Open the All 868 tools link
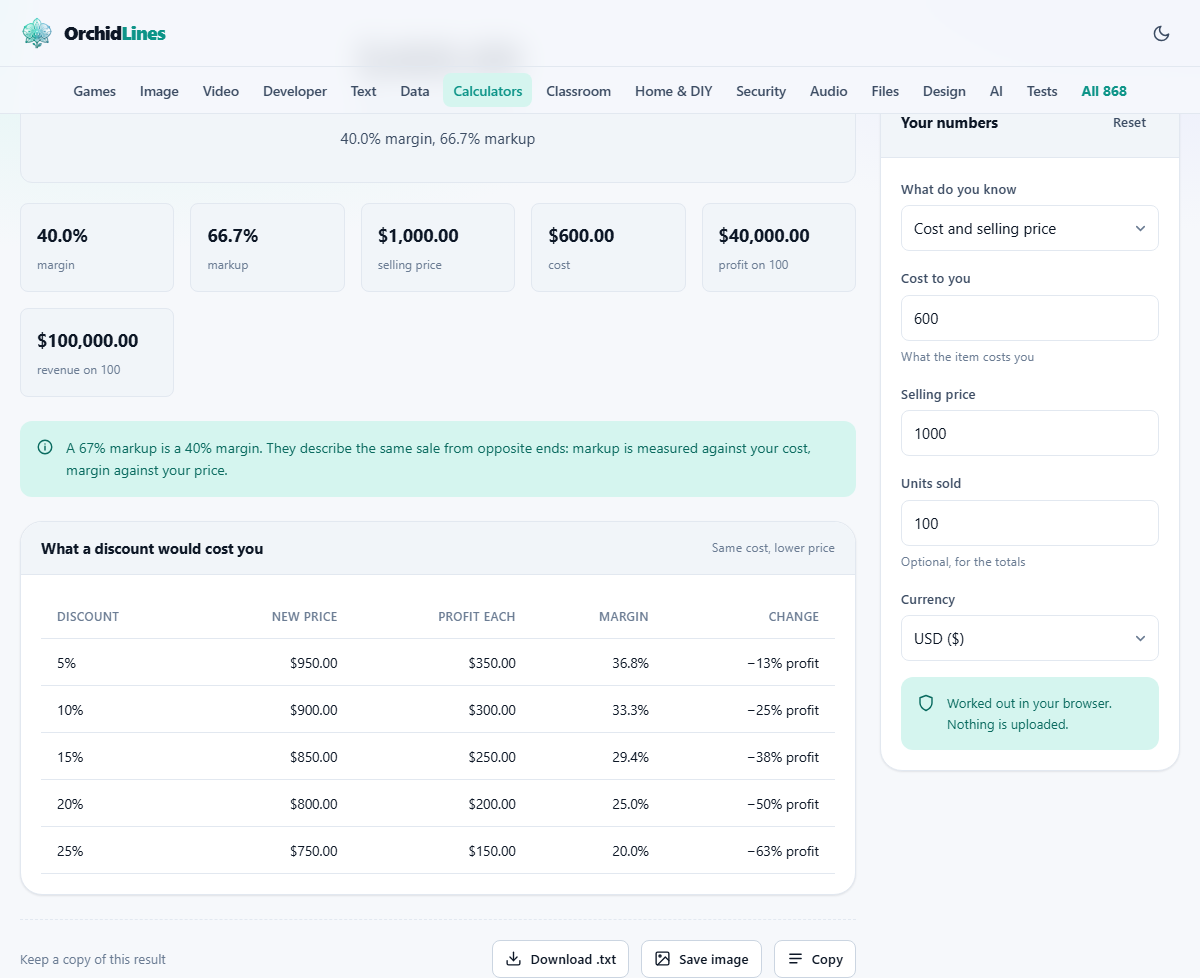This screenshot has height=978, width=1200. [1104, 91]
